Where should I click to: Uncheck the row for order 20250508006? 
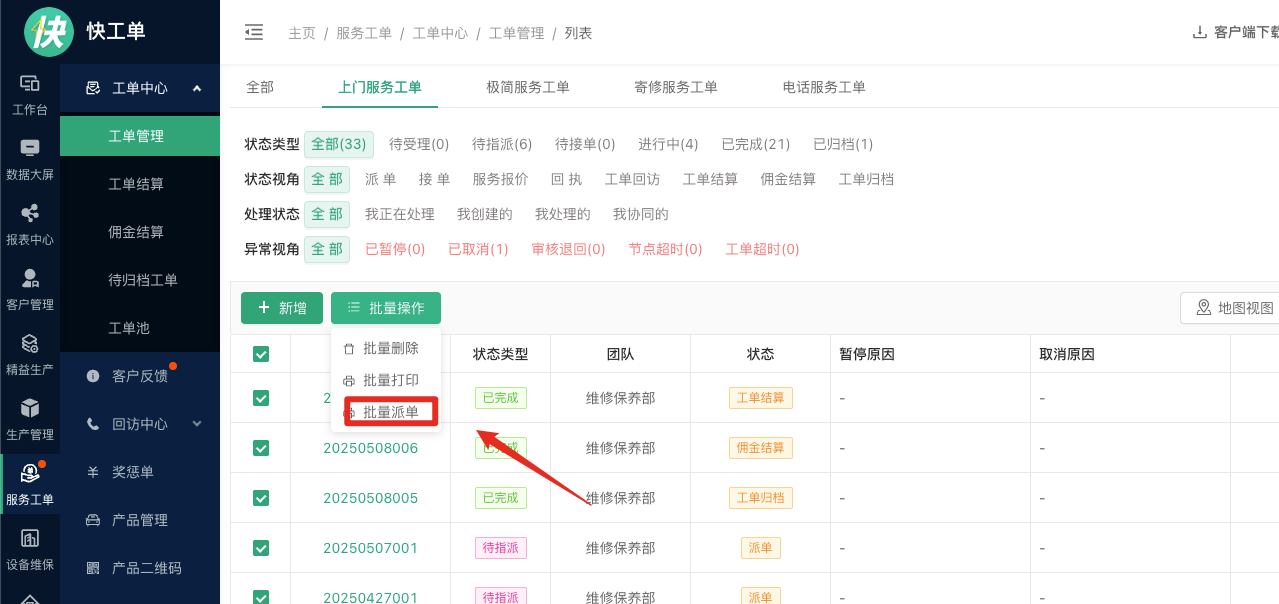tap(261, 448)
